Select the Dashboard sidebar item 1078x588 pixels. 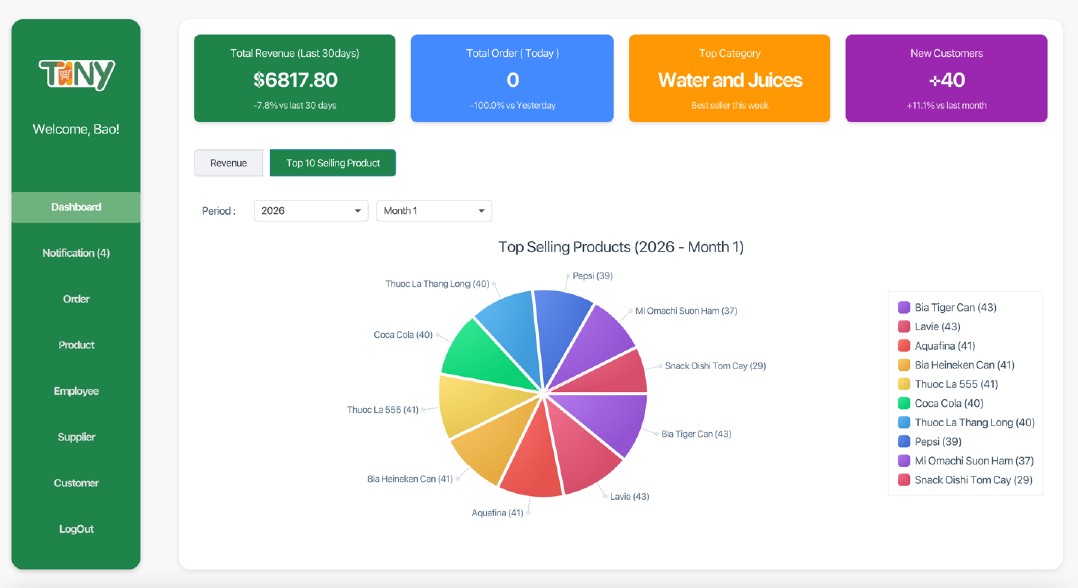pyautogui.click(x=76, y=207)
